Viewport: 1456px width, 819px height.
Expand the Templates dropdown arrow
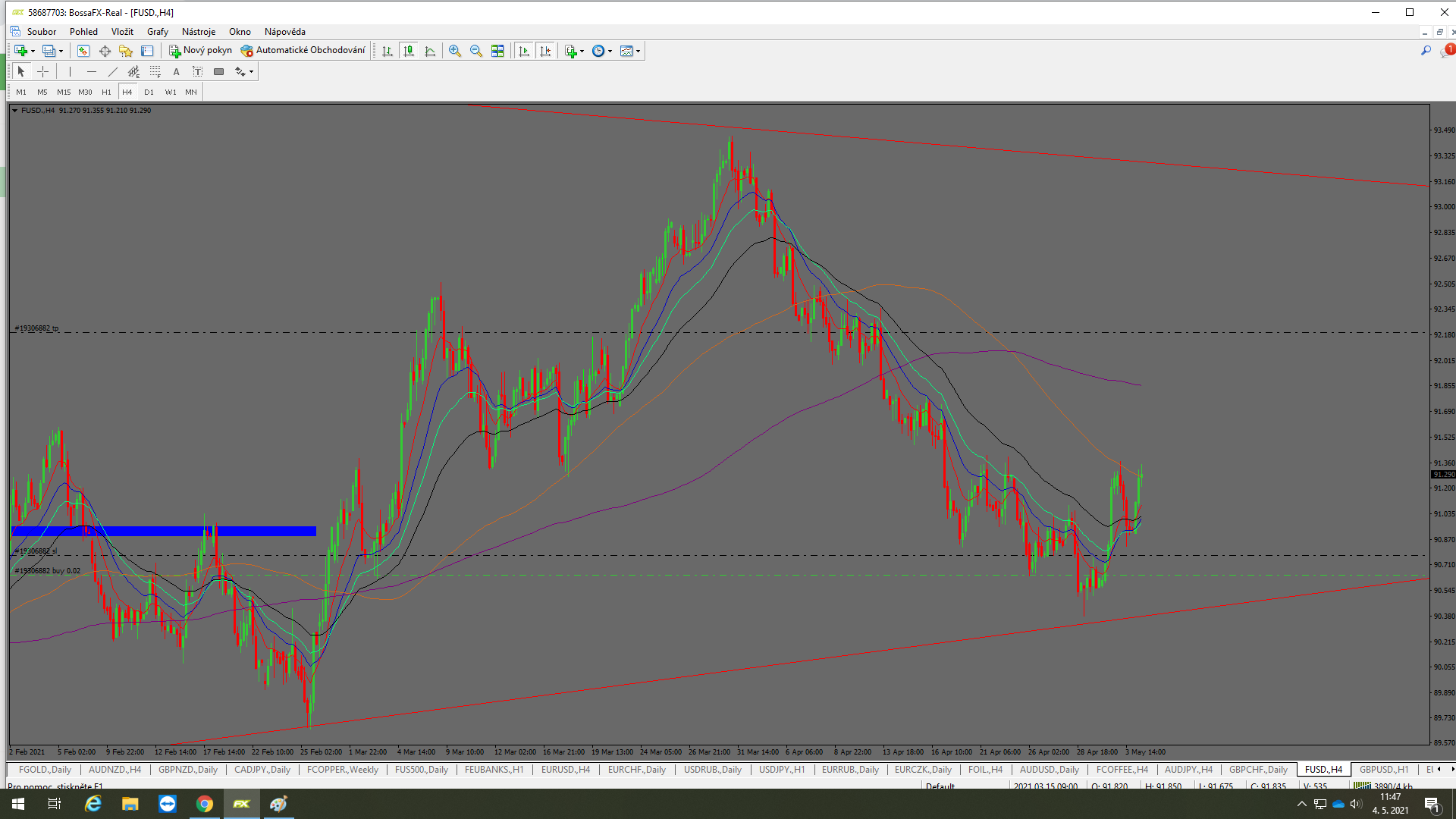[638, 51]
